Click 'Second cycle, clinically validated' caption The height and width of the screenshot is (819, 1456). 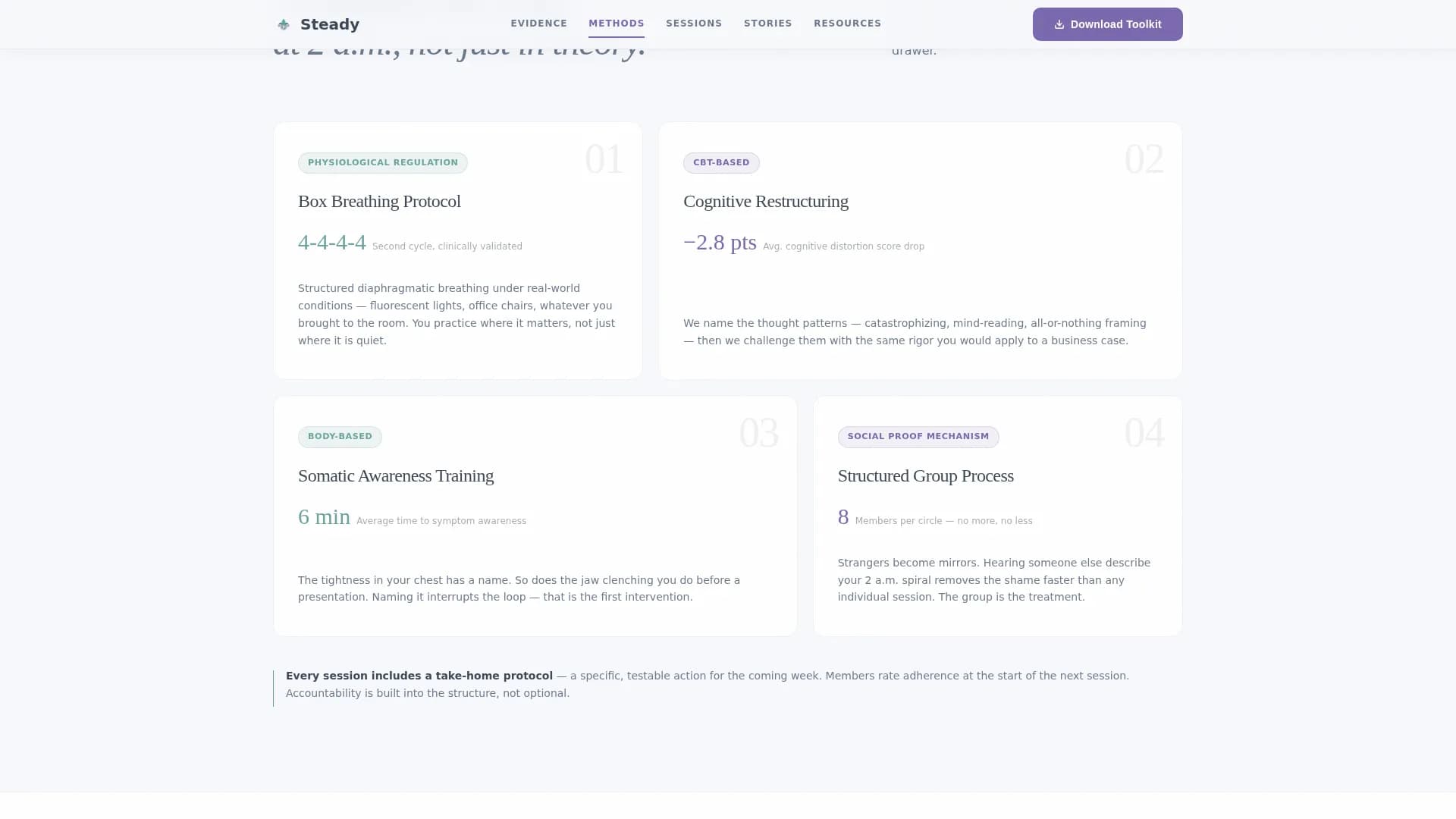coord(447,246)
